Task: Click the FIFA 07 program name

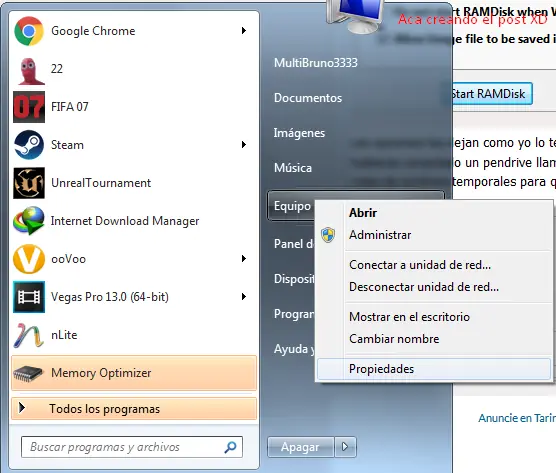Action: [x=70, y=107]
